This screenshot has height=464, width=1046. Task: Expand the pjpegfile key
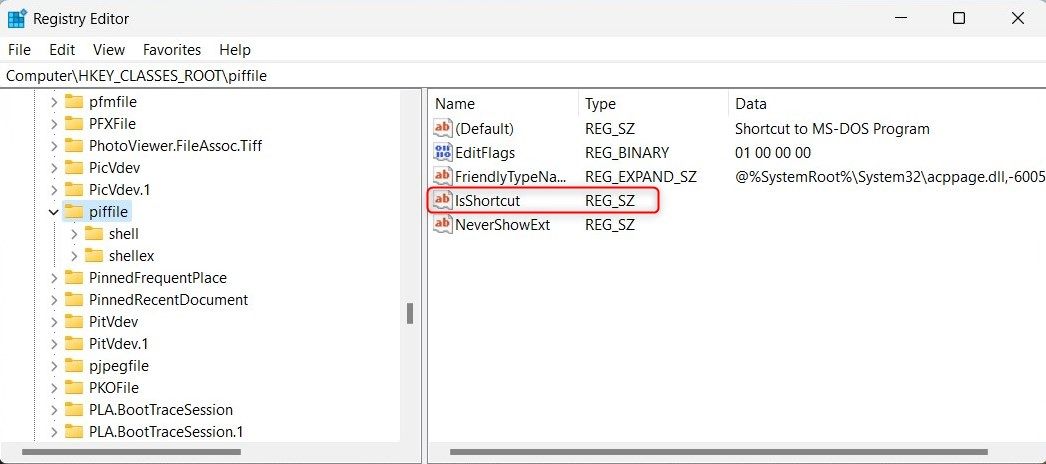[55, 366]
